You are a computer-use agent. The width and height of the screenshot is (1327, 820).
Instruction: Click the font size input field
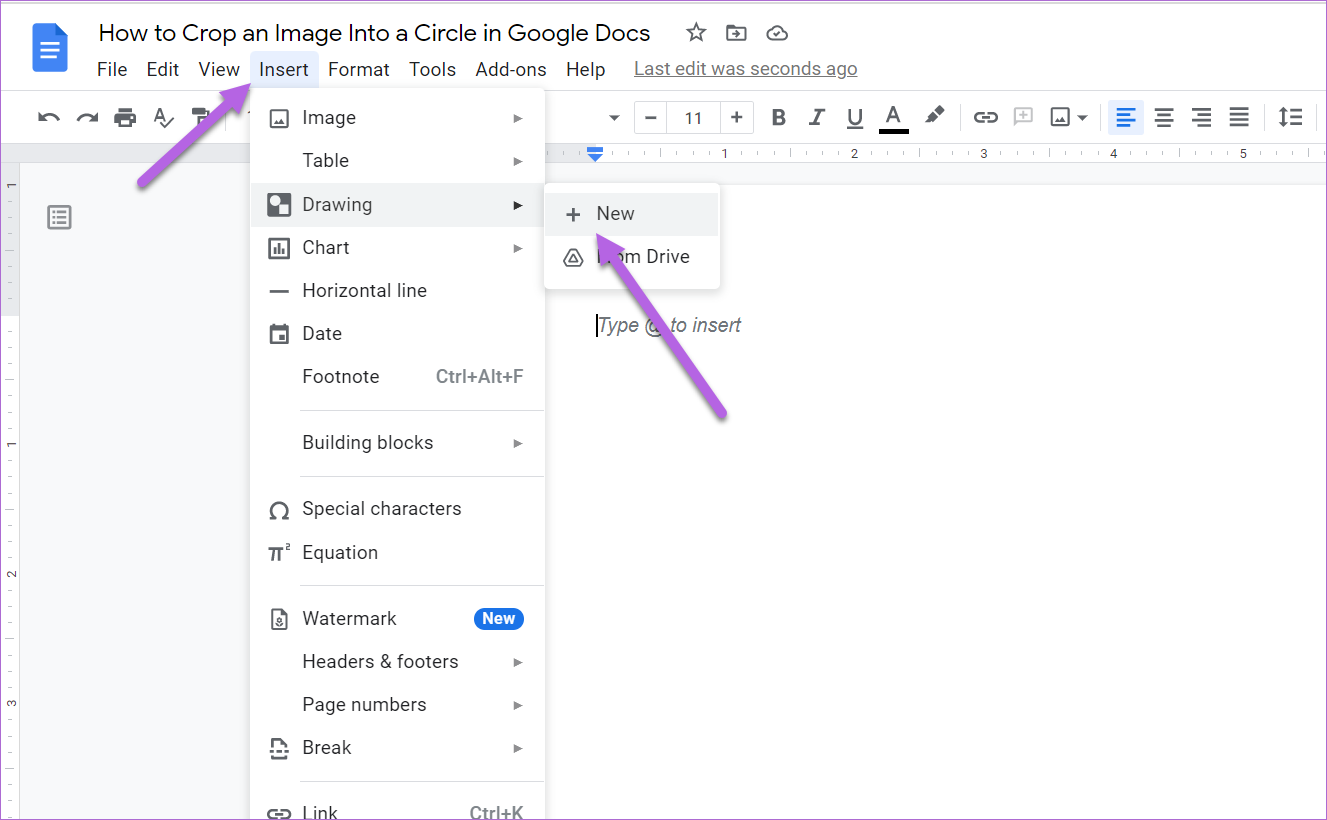pos(693,117)
